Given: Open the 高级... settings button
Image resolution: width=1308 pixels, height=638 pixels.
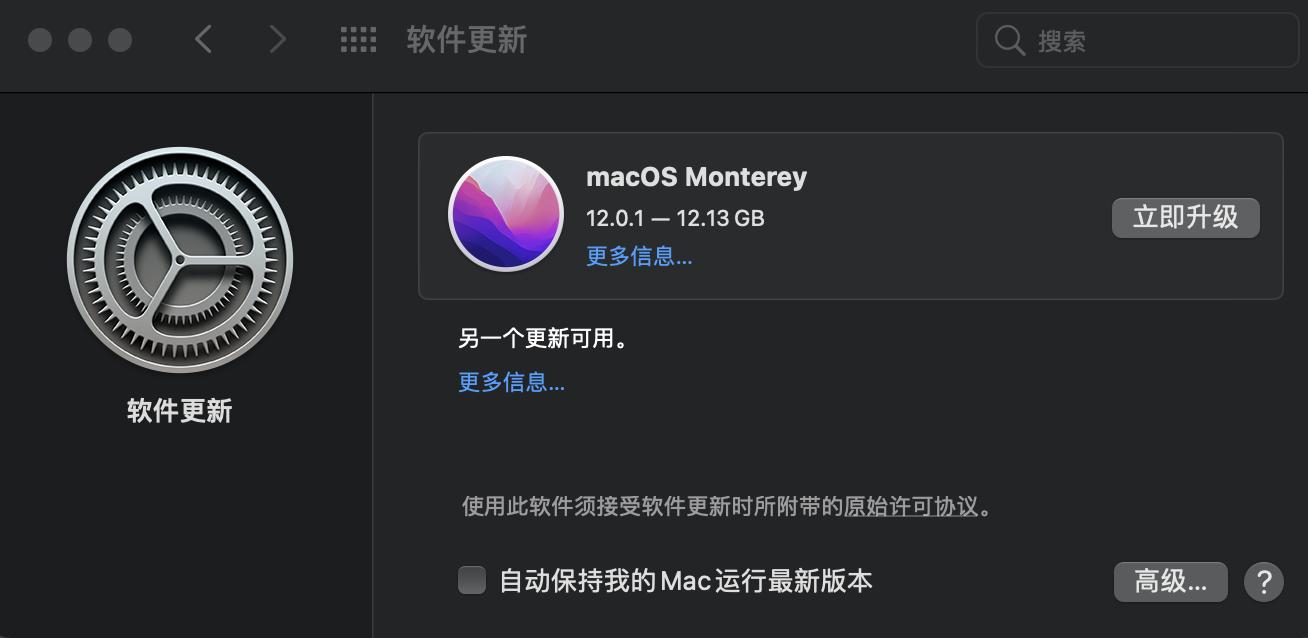Looking at the screenshot, I should click(x=1170, y=581).
